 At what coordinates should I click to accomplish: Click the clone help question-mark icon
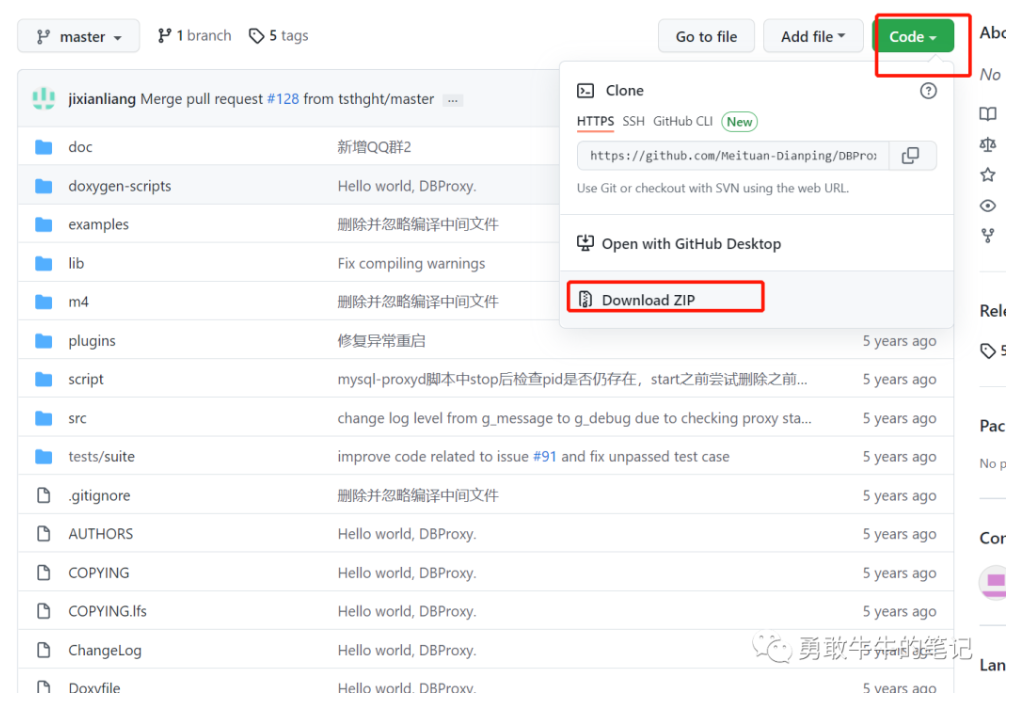click(x=928, y=91)
